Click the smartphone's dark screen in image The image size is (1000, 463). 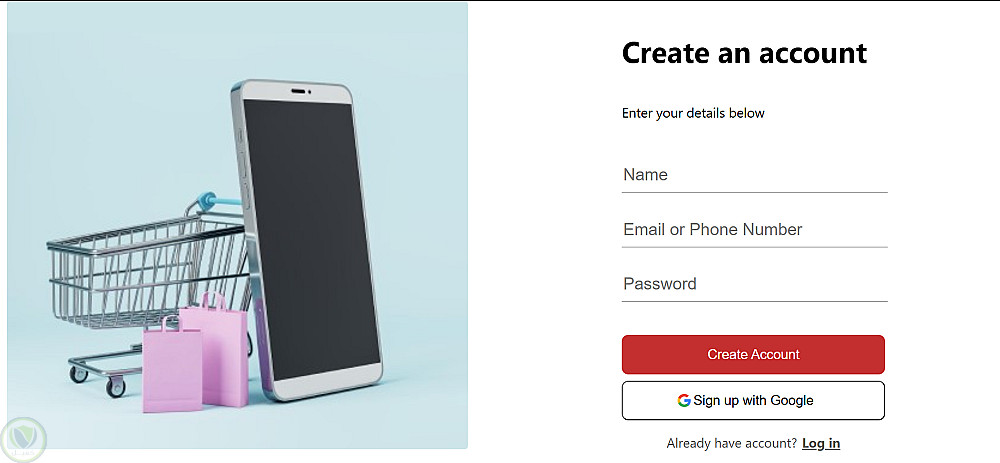311,239
